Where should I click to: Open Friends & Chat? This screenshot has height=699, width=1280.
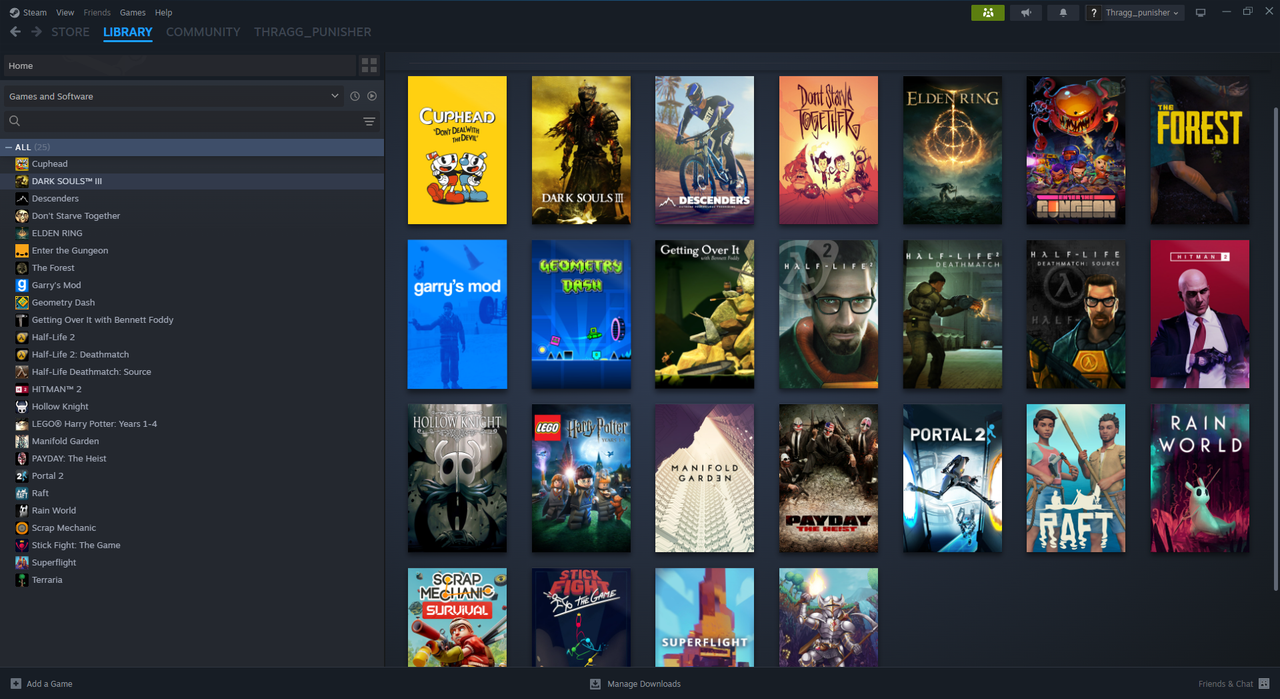tap(1232, 684)
